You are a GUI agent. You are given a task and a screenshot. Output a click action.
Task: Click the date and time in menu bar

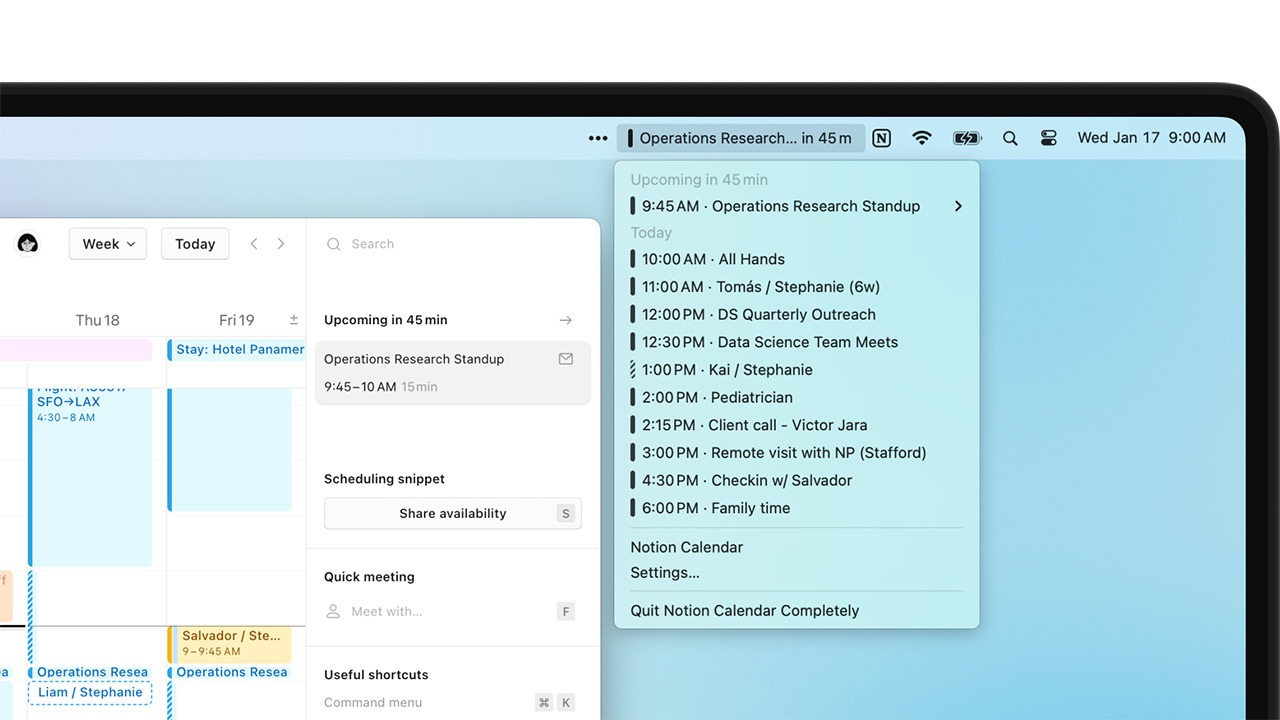pyautogui.click(x=1151, y=137)
